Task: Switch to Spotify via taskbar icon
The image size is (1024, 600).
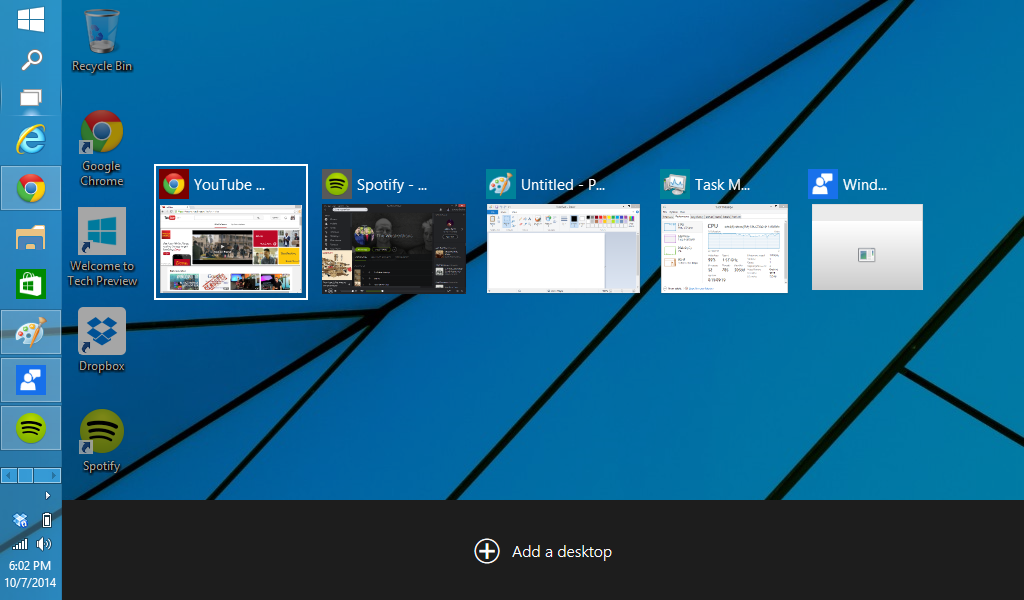Action: (31, 428)
